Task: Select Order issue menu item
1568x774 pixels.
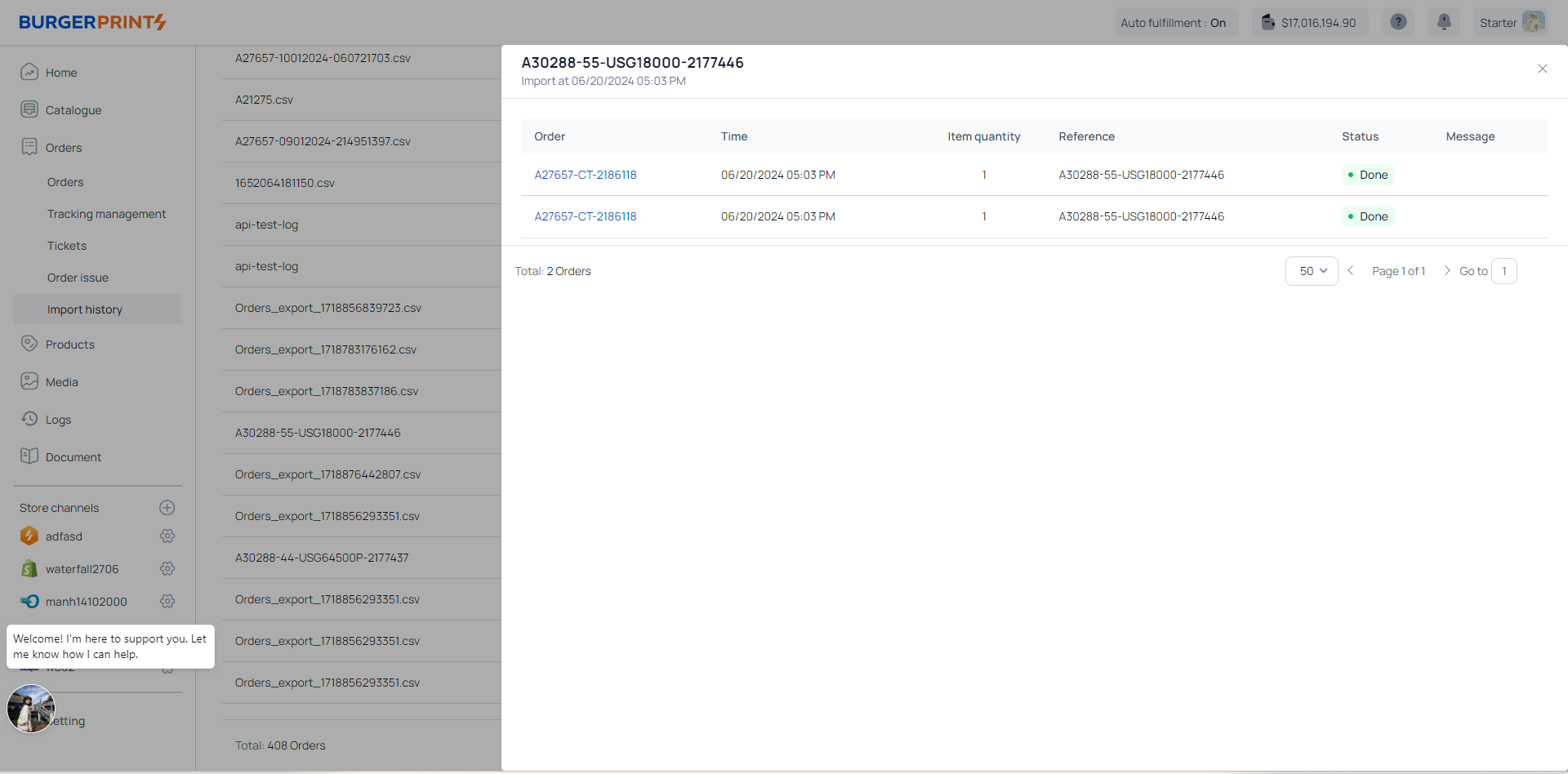Action: (x=78, y=278)
